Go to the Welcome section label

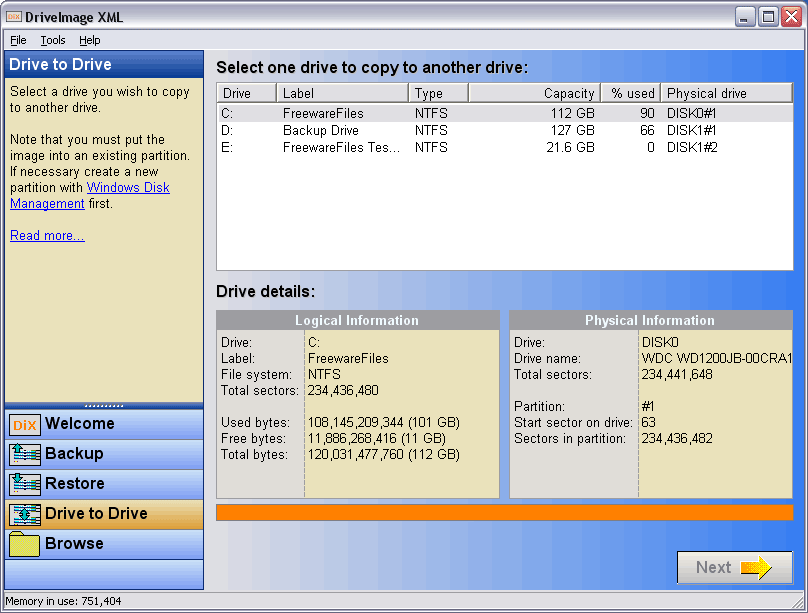coord(80,423)
